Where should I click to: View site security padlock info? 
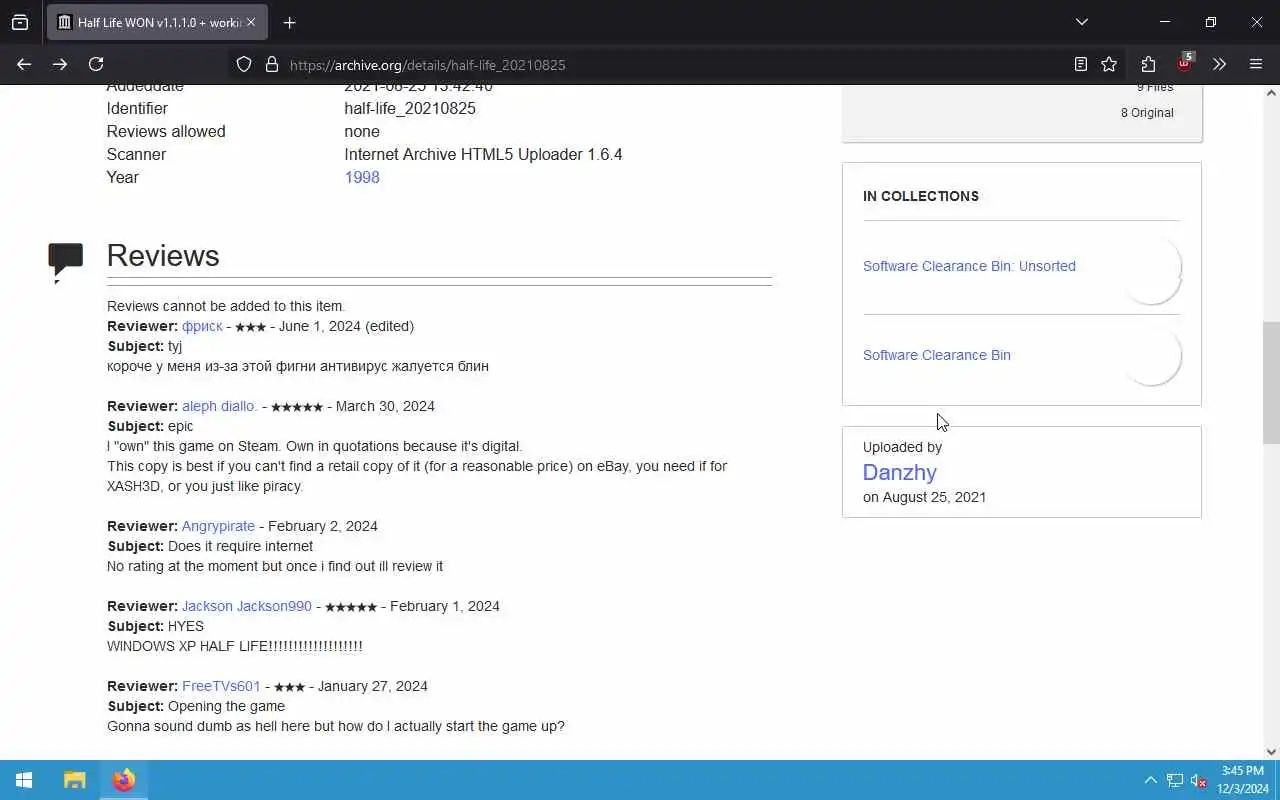(271, 64)
